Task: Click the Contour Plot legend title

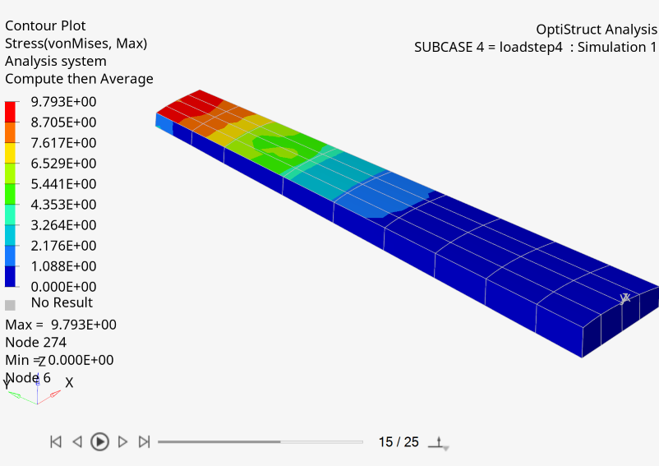Action: (45, 26)
